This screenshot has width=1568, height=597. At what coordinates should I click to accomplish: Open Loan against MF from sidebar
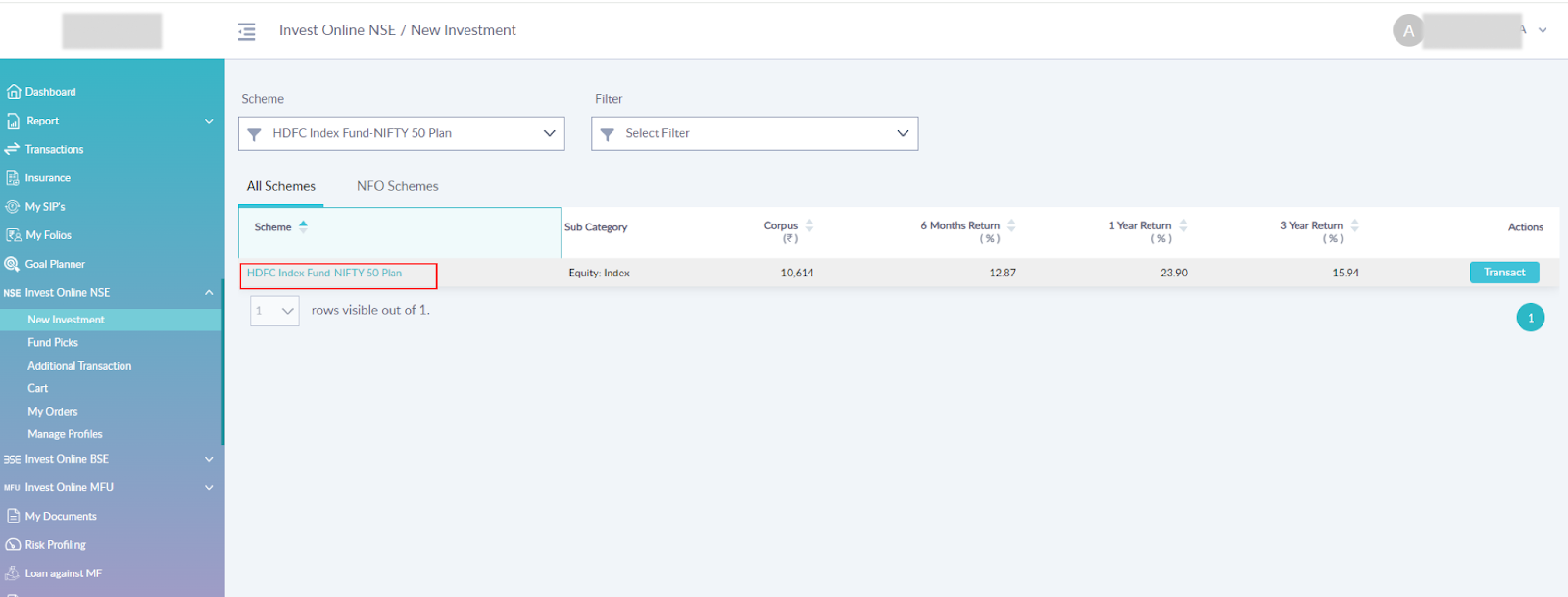tap(64, 573)
